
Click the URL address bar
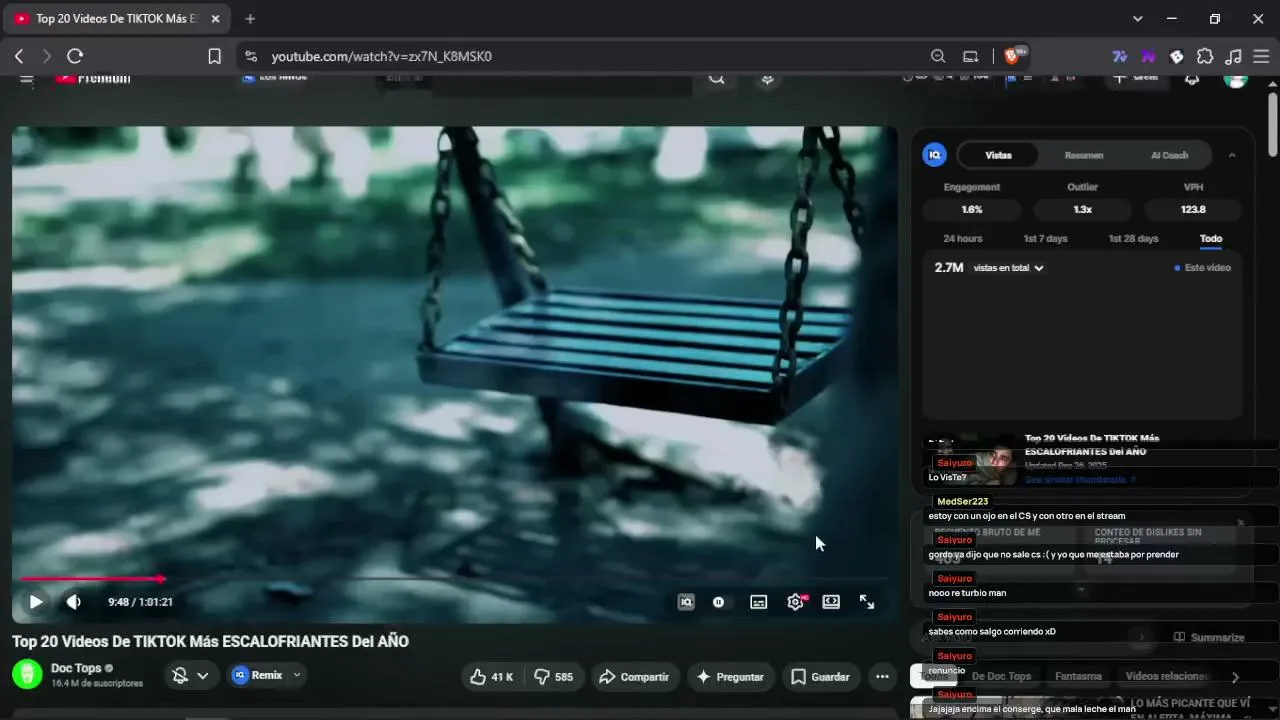[590, 56]
